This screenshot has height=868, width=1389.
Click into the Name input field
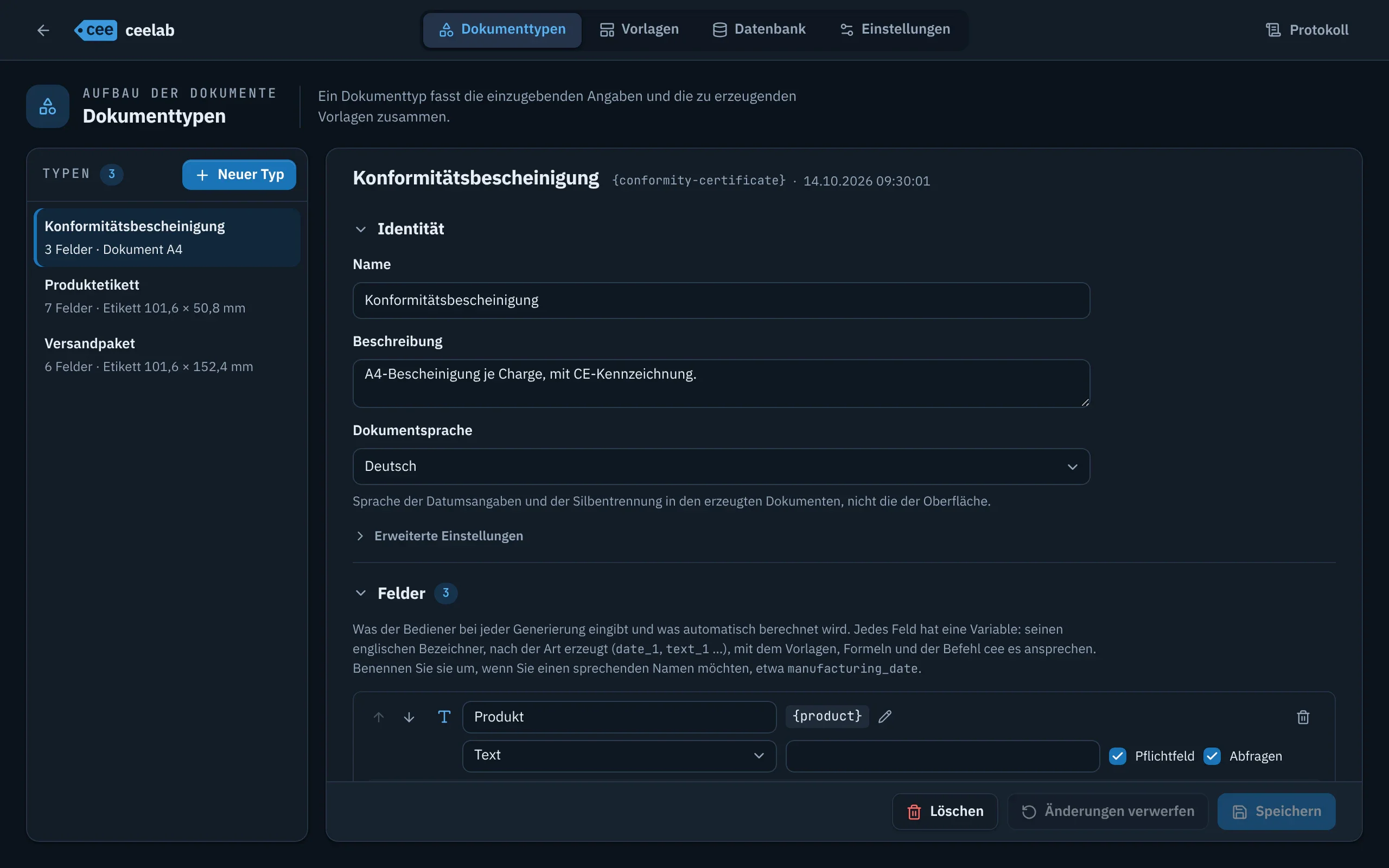721,300
